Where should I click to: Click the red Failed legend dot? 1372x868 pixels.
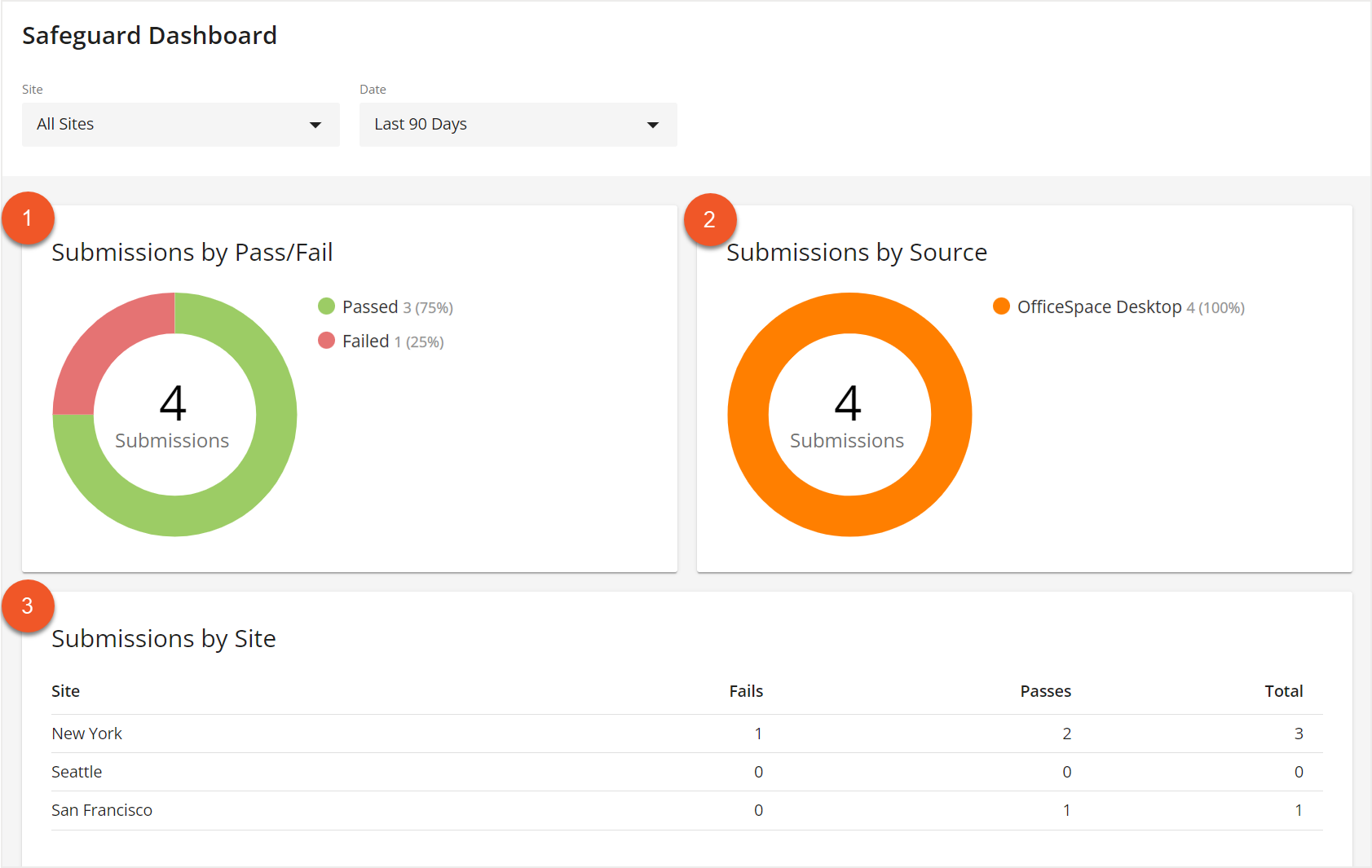point(326,341)
